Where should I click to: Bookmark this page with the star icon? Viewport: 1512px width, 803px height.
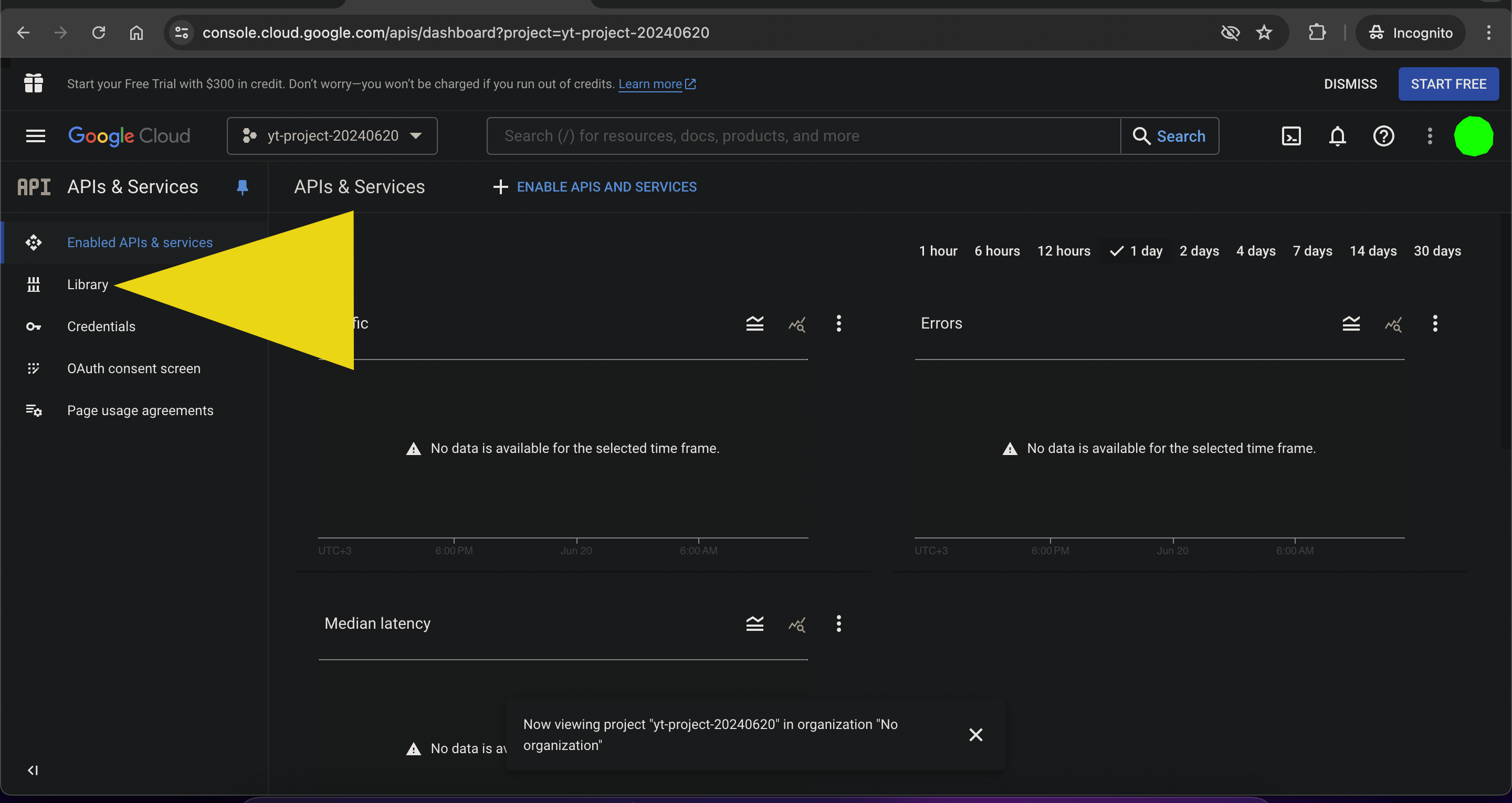click(1264, 33)
